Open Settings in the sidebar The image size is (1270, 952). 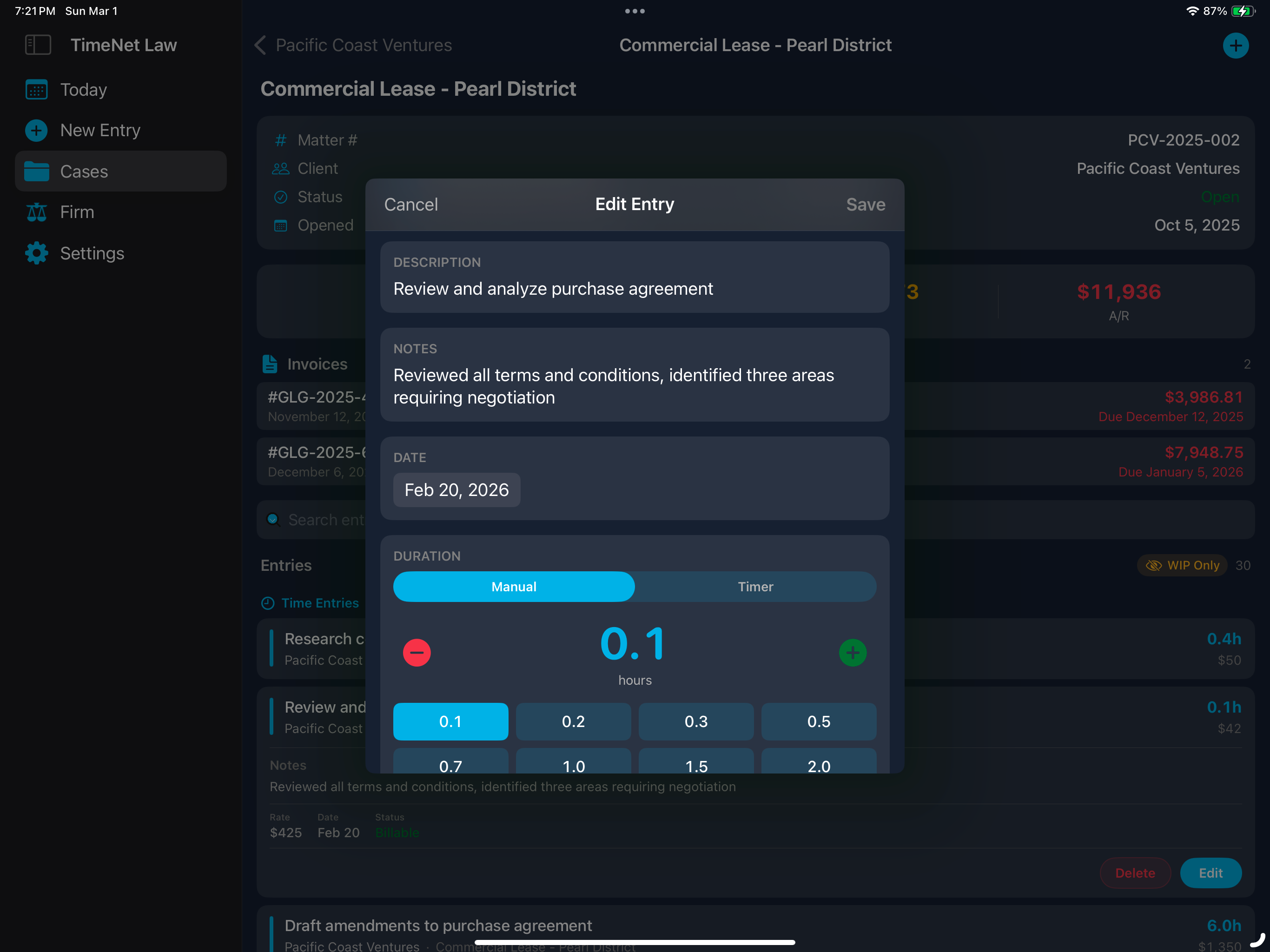[x=120, y=253]
